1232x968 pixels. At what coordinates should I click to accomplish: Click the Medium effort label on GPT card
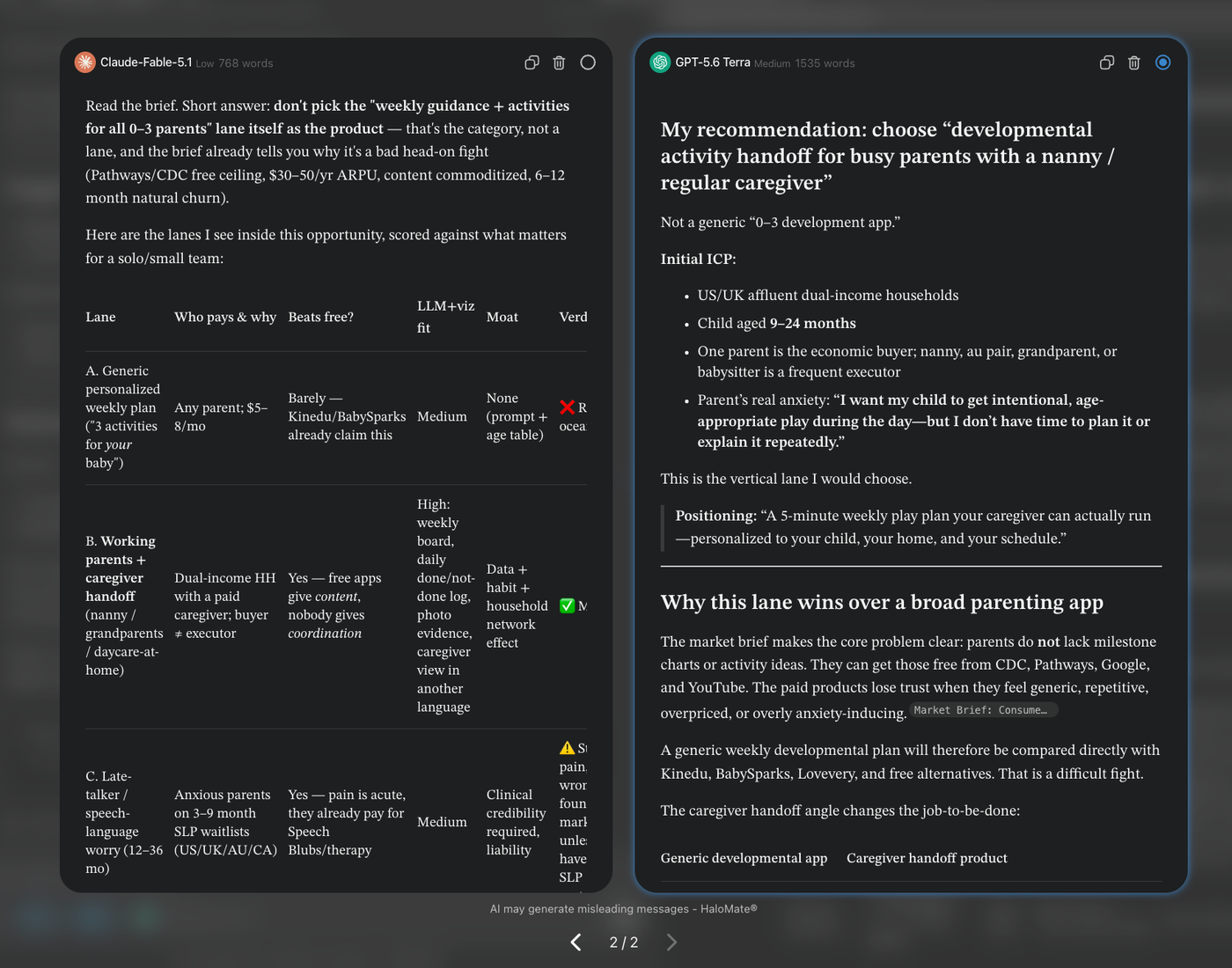point(773,63)
